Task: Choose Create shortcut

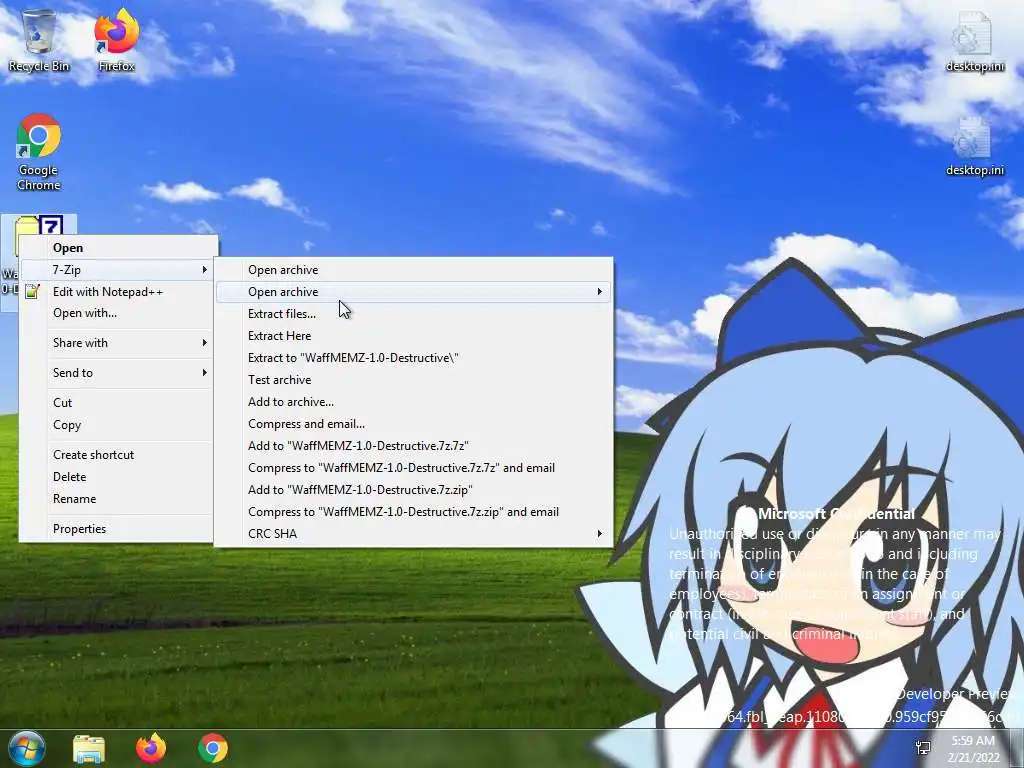Action: point(116,455)
